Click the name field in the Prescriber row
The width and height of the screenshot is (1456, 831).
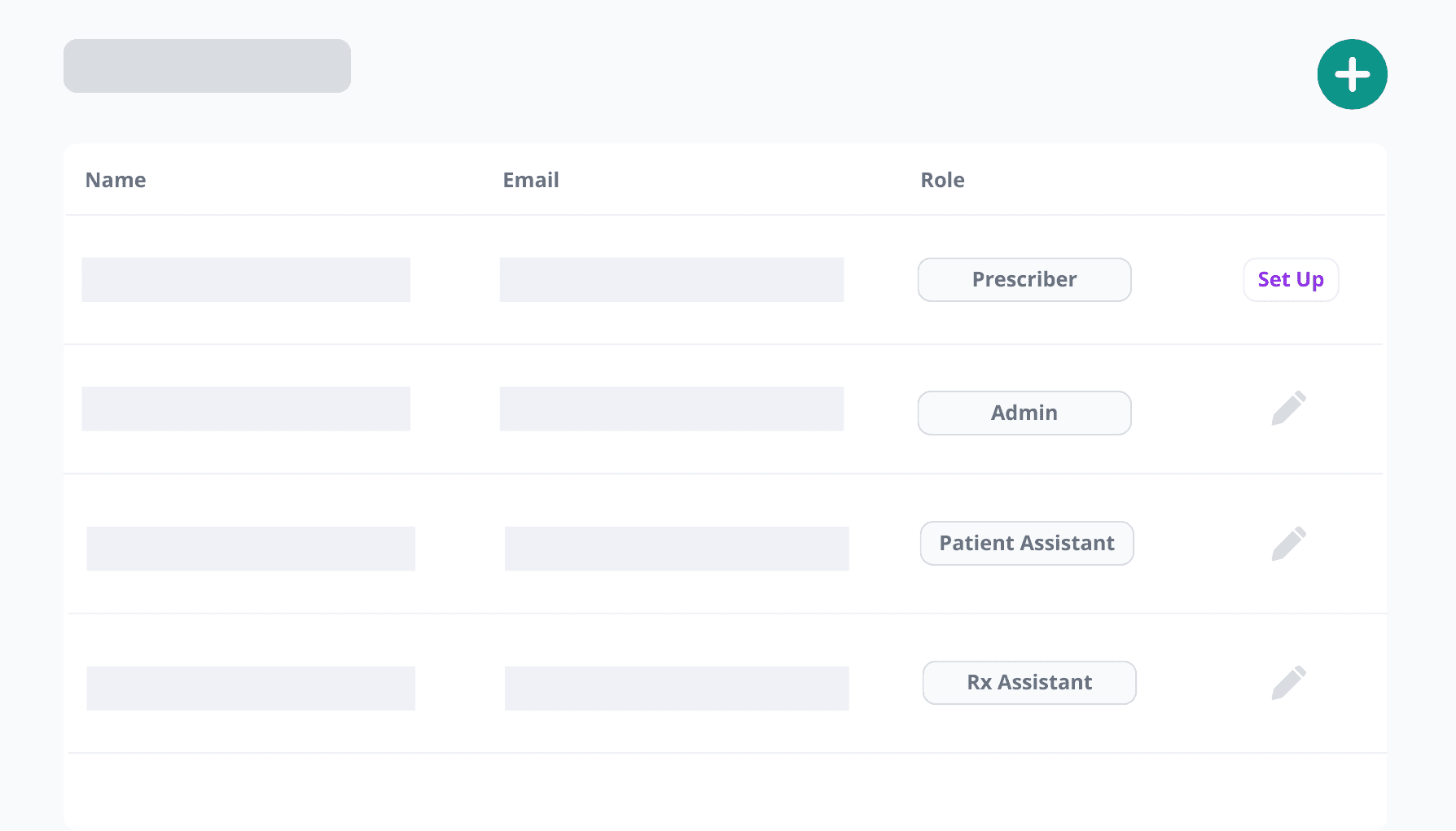pyautogui.click(x=246, y=280)
